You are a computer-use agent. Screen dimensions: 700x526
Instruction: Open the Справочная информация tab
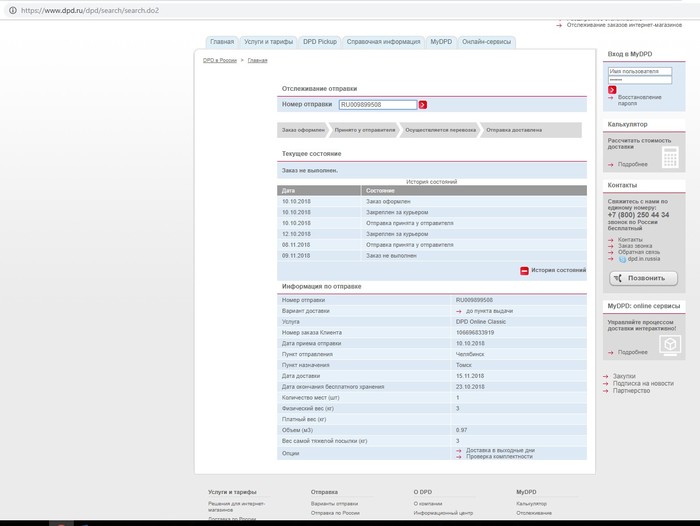[x=383, y=42]
